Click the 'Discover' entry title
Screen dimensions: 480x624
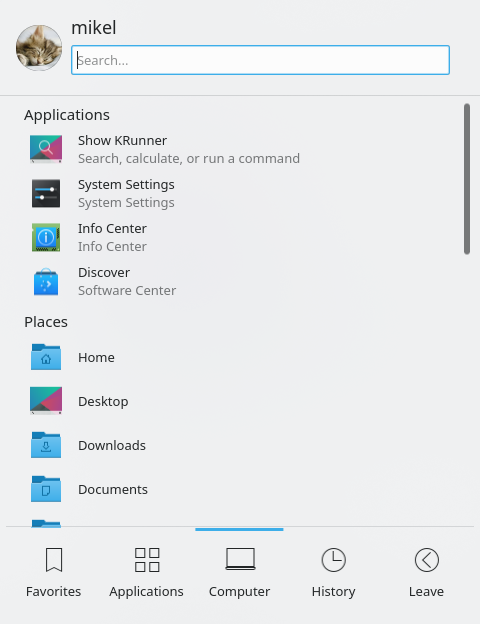[x=104, y=273]
